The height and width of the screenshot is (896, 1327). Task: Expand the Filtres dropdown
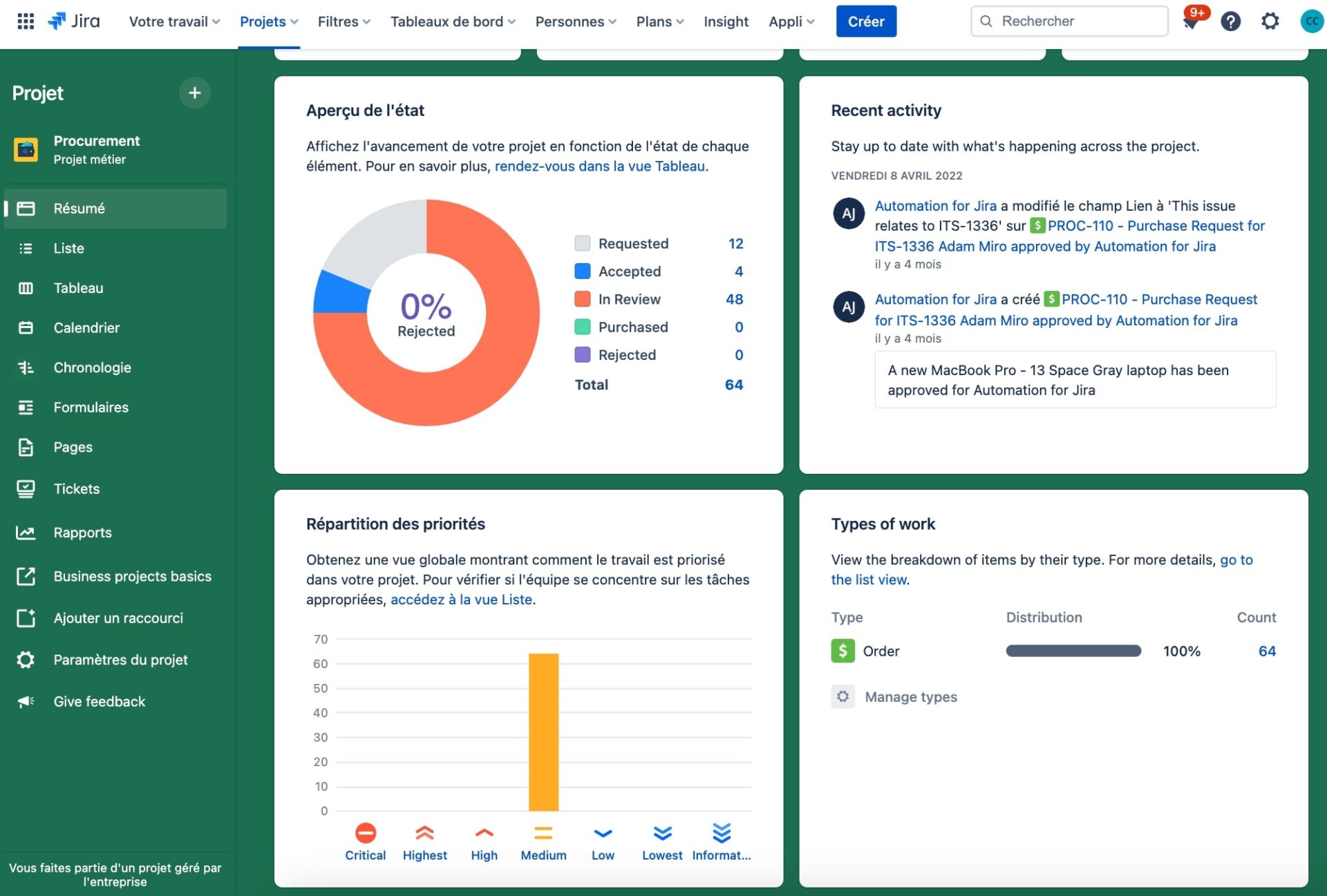[x=344, y=21]
